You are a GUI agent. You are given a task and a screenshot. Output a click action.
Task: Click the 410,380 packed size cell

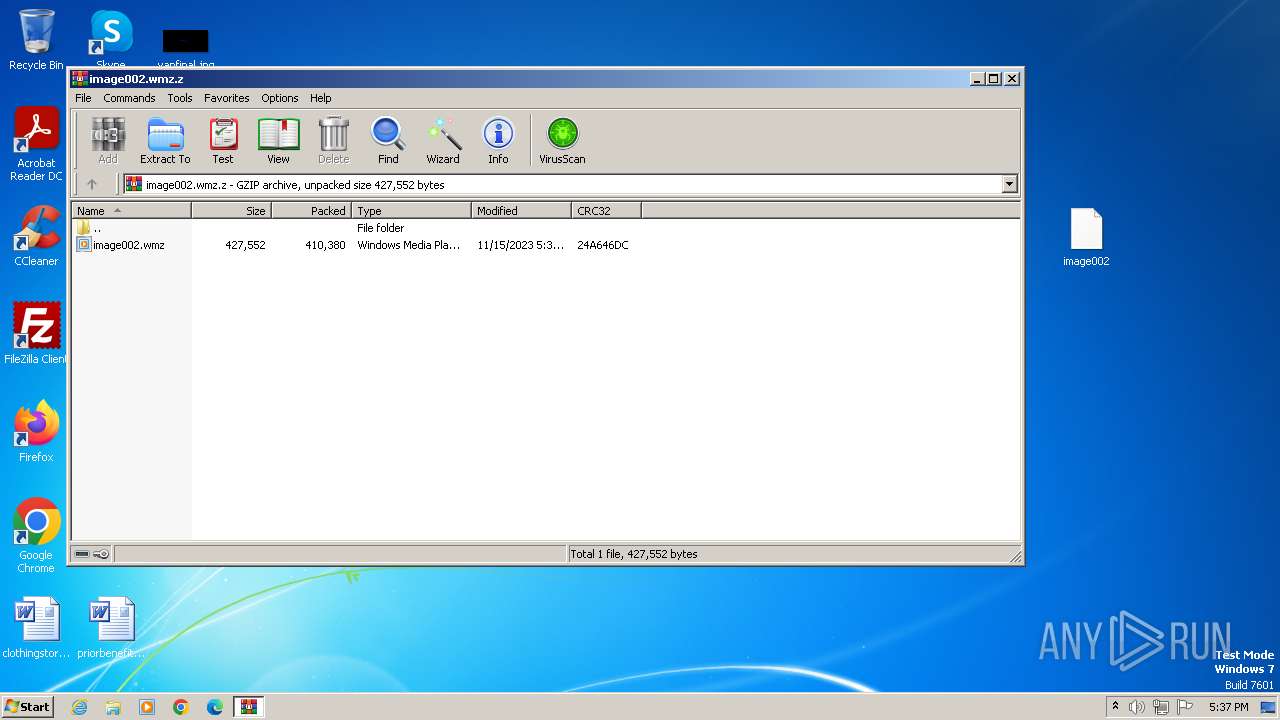(325, 245)
